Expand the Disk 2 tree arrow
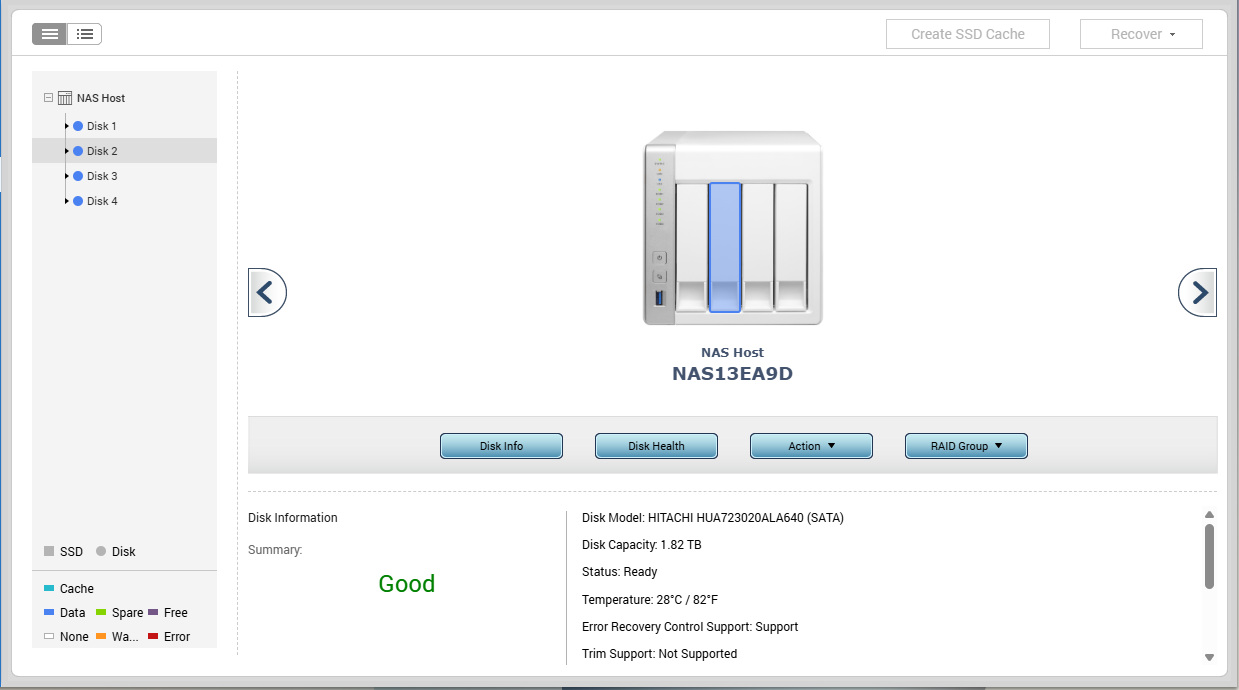Viewport: 1239px width, 690px height. coord(67,151)
